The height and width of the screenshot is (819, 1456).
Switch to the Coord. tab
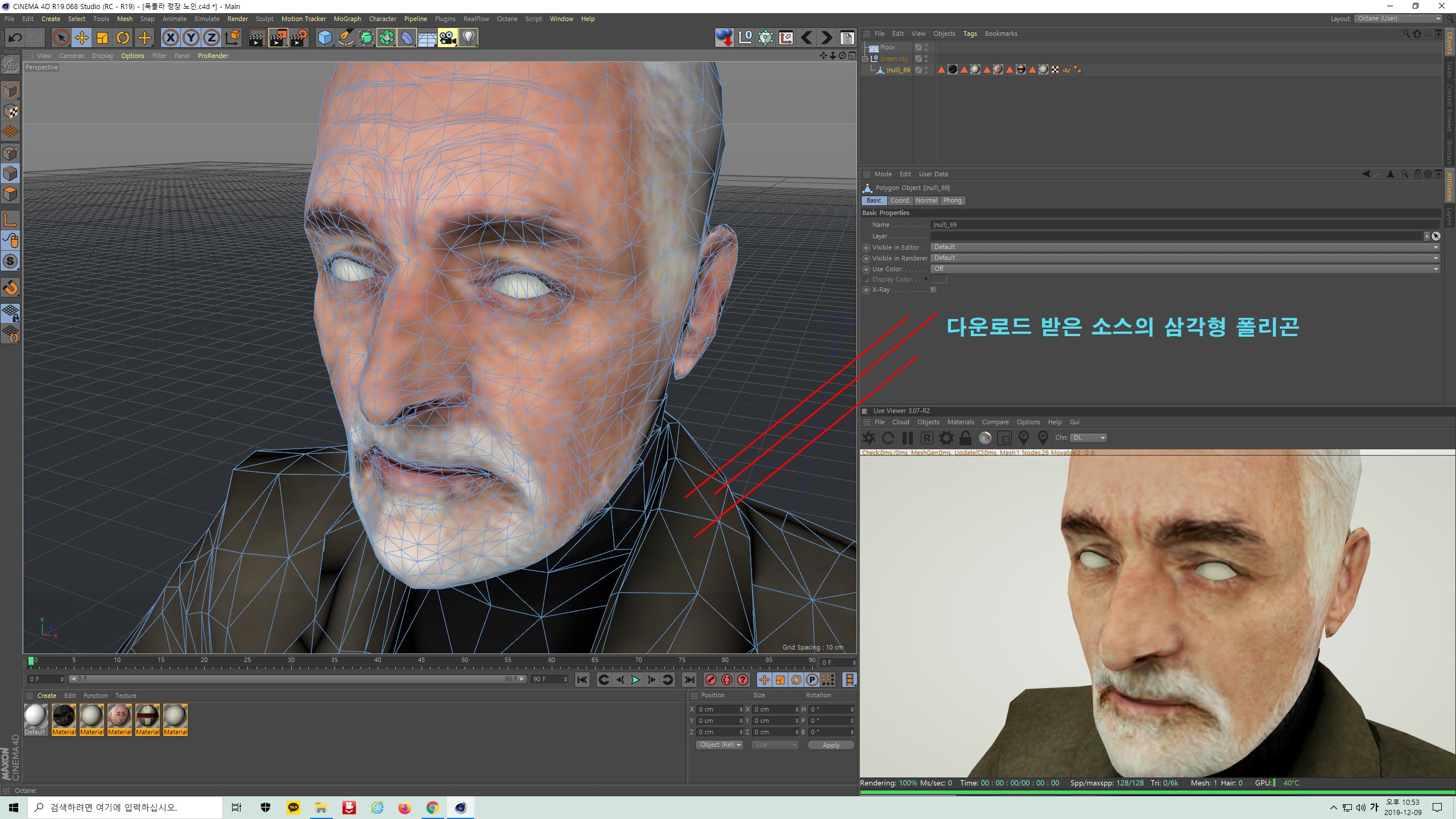click(900, 201)
